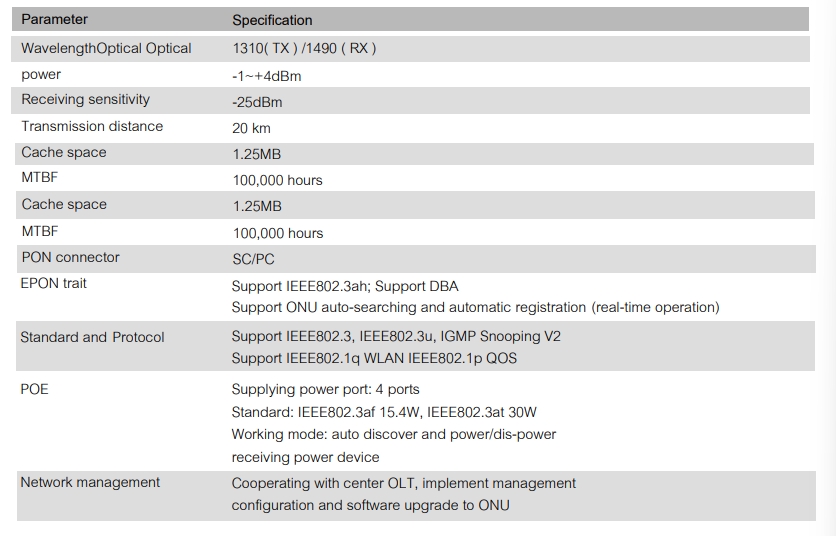
Task: Click the Specification column header
Action: [272, 20]
